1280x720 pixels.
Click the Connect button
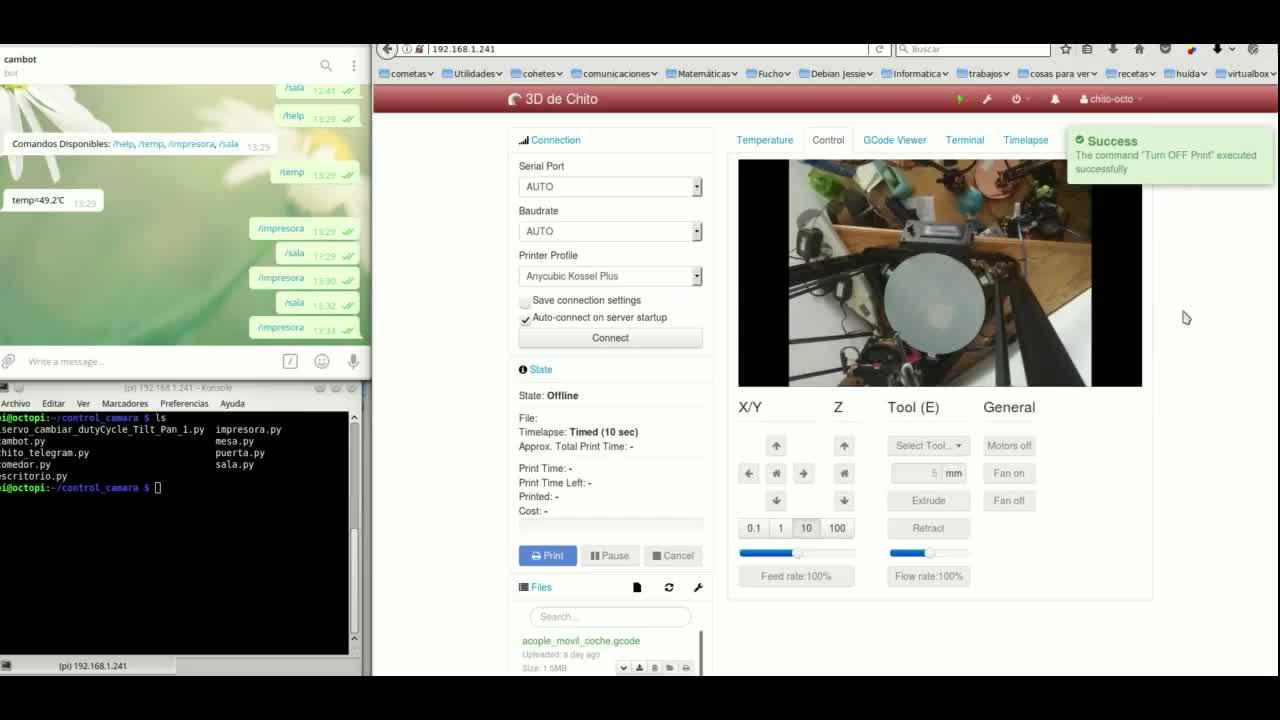tap(610, 338)
